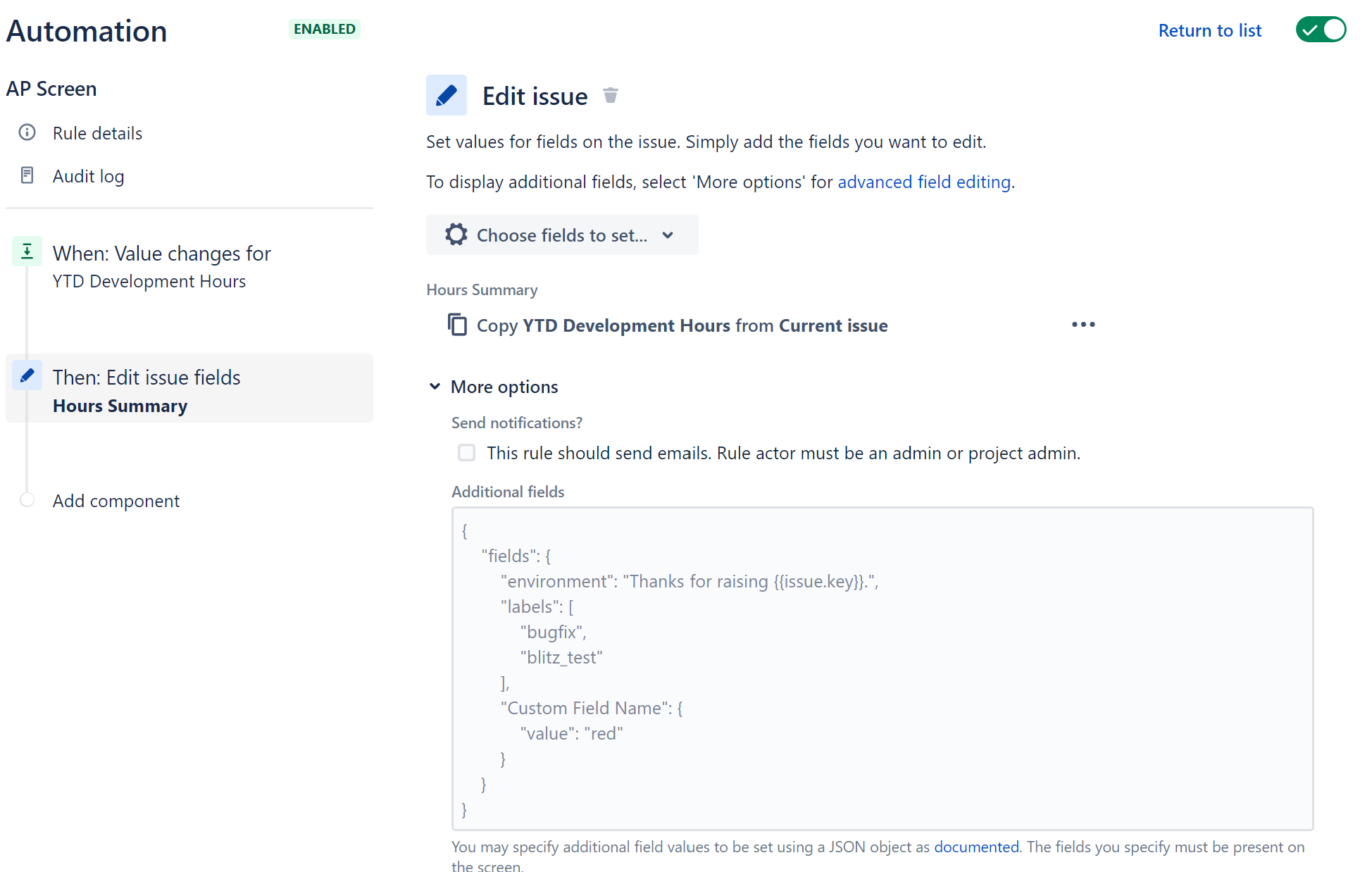The width and height of the screenshot is (1372, 872).
Task: Select Rule details in the sidebar
Action: tap(97, 132)
